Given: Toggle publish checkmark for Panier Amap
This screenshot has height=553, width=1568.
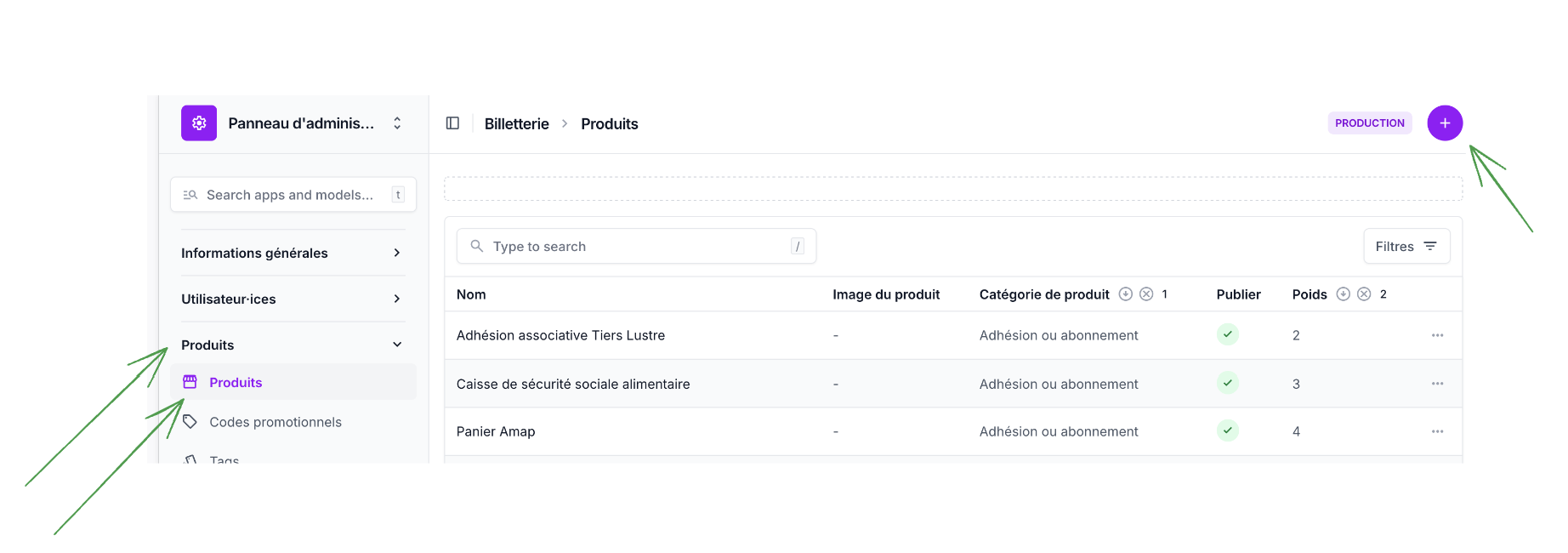Looking at the screenshot, I should tap(1227, 430).
